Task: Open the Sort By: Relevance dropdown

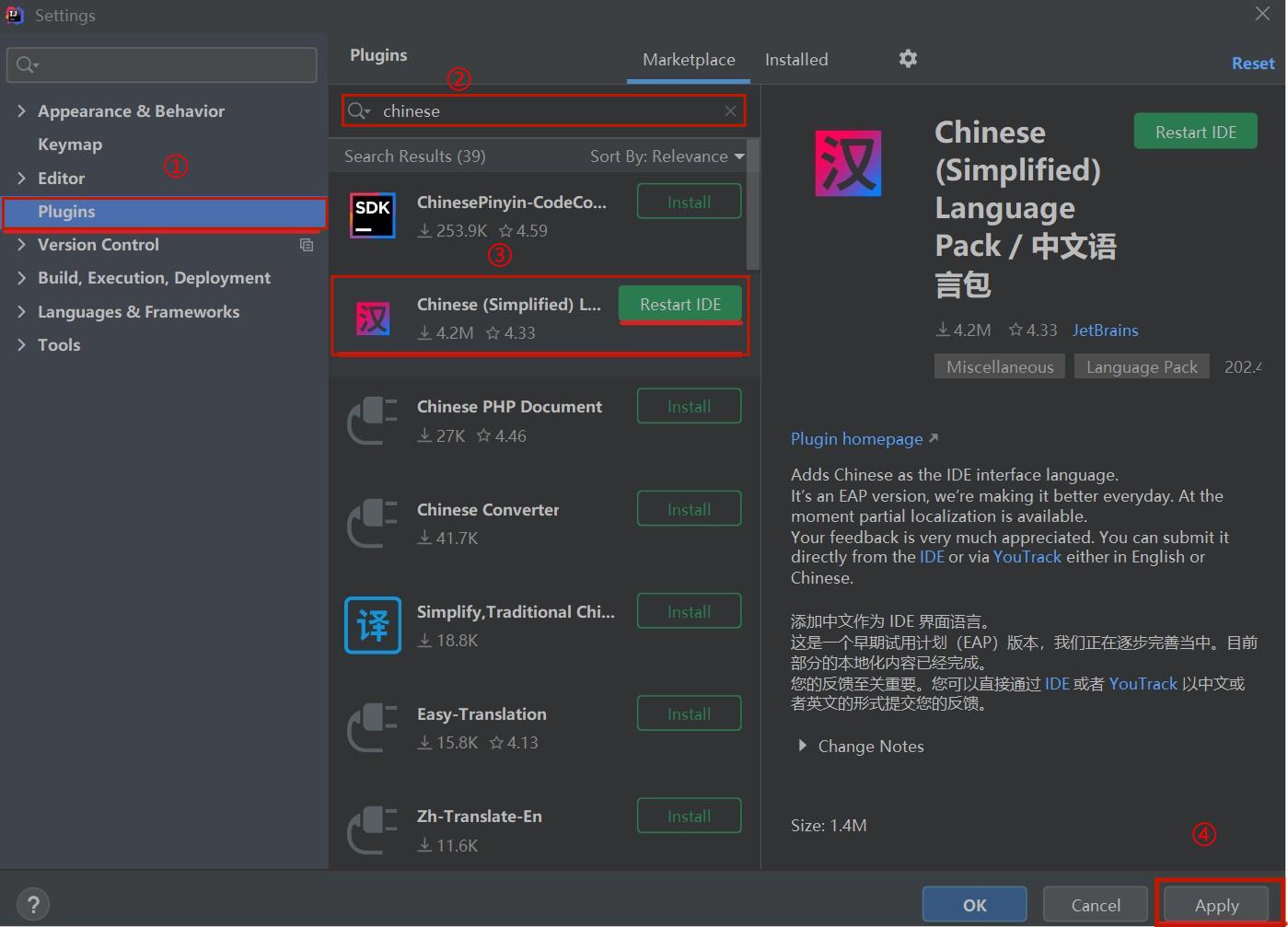Action: point(667,156)
